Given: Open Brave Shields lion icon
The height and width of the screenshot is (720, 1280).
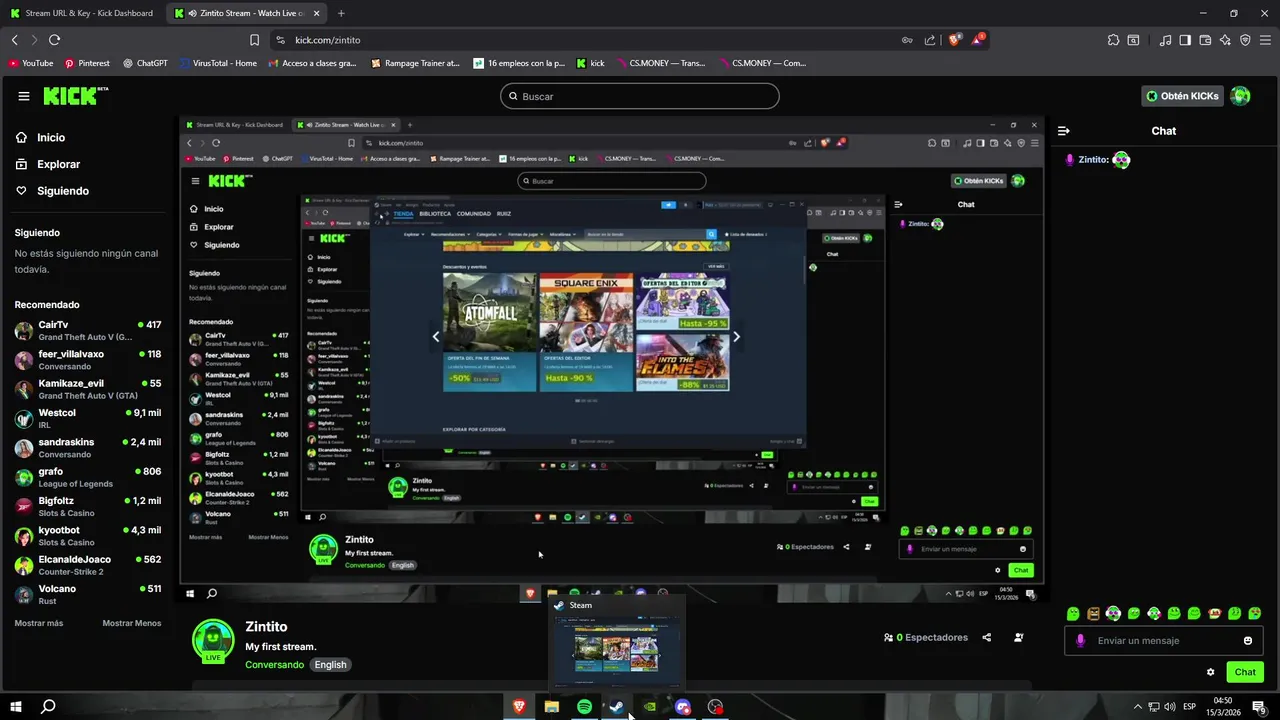Looking at the screenshot, I should [x=954, y=40].
